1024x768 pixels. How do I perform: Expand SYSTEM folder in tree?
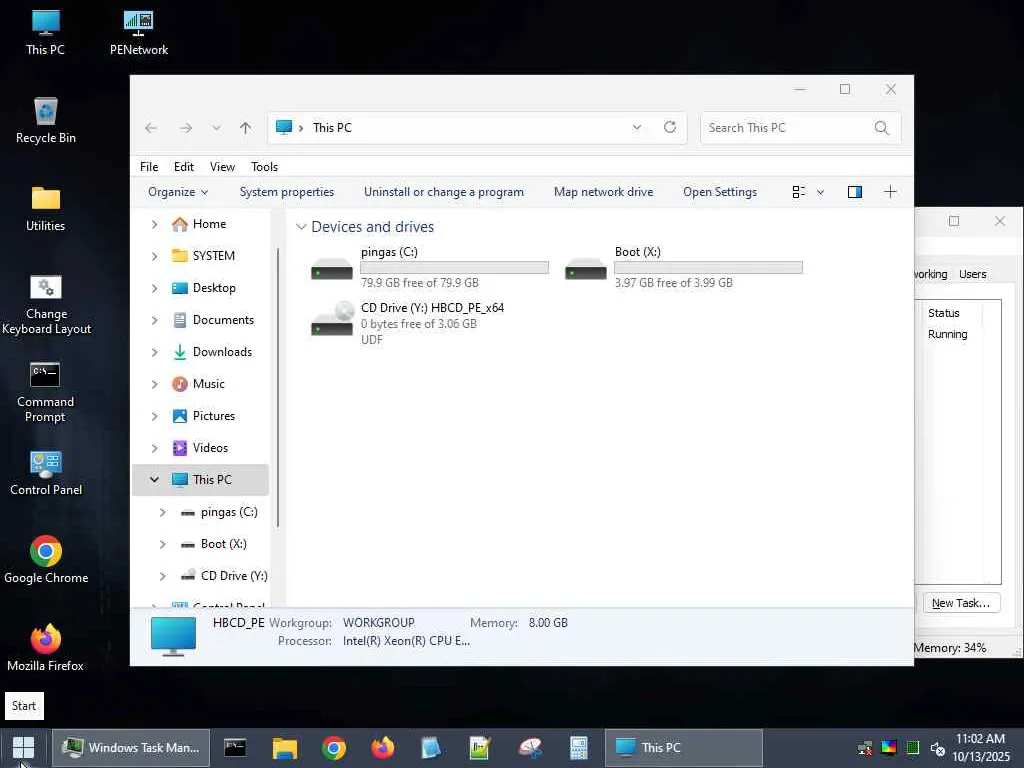pyautogui.click(x=154, y=256)
